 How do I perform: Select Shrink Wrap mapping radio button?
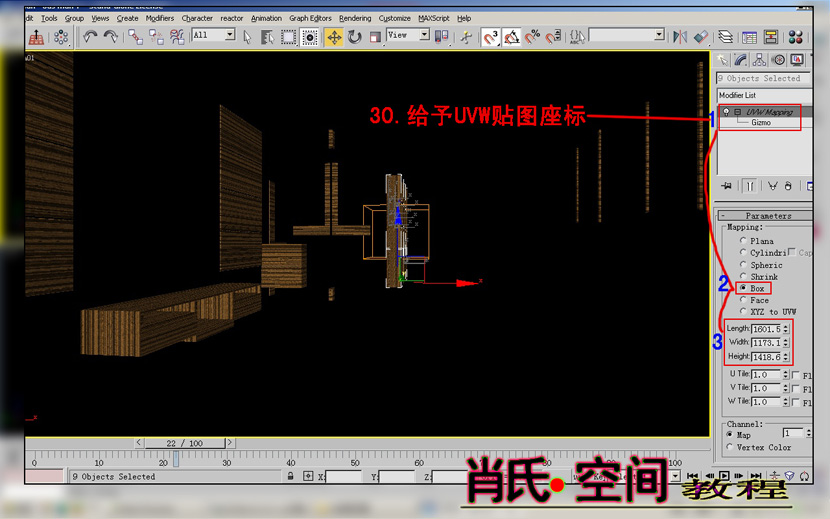point(743,276)
